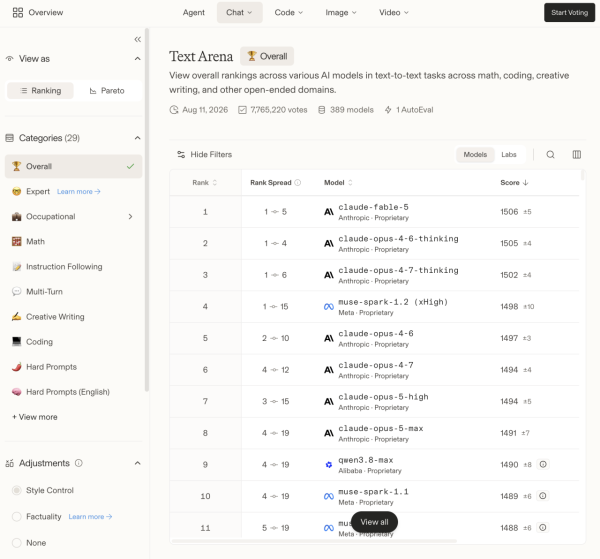Click the AutoEval lightning icon
This screenshot has width=600, height=559.
coord(388,110)
